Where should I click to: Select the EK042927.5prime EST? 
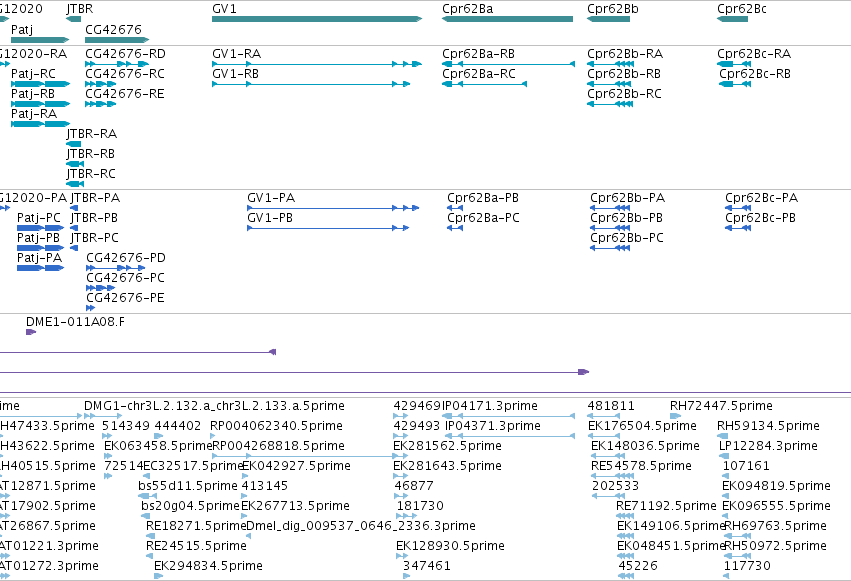[x=247, y=476]
